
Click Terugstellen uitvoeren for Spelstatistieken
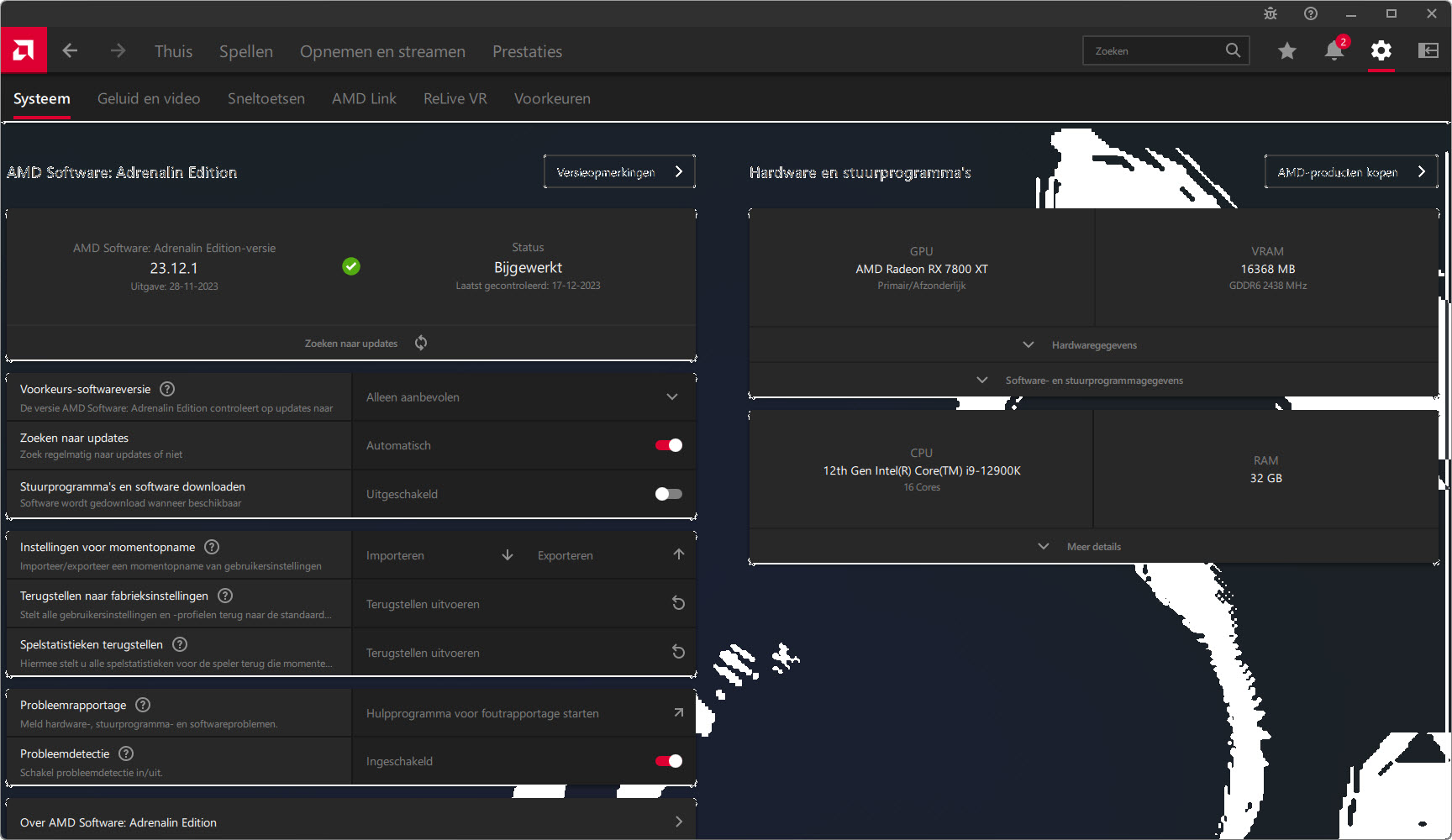(x=523, y=653)
